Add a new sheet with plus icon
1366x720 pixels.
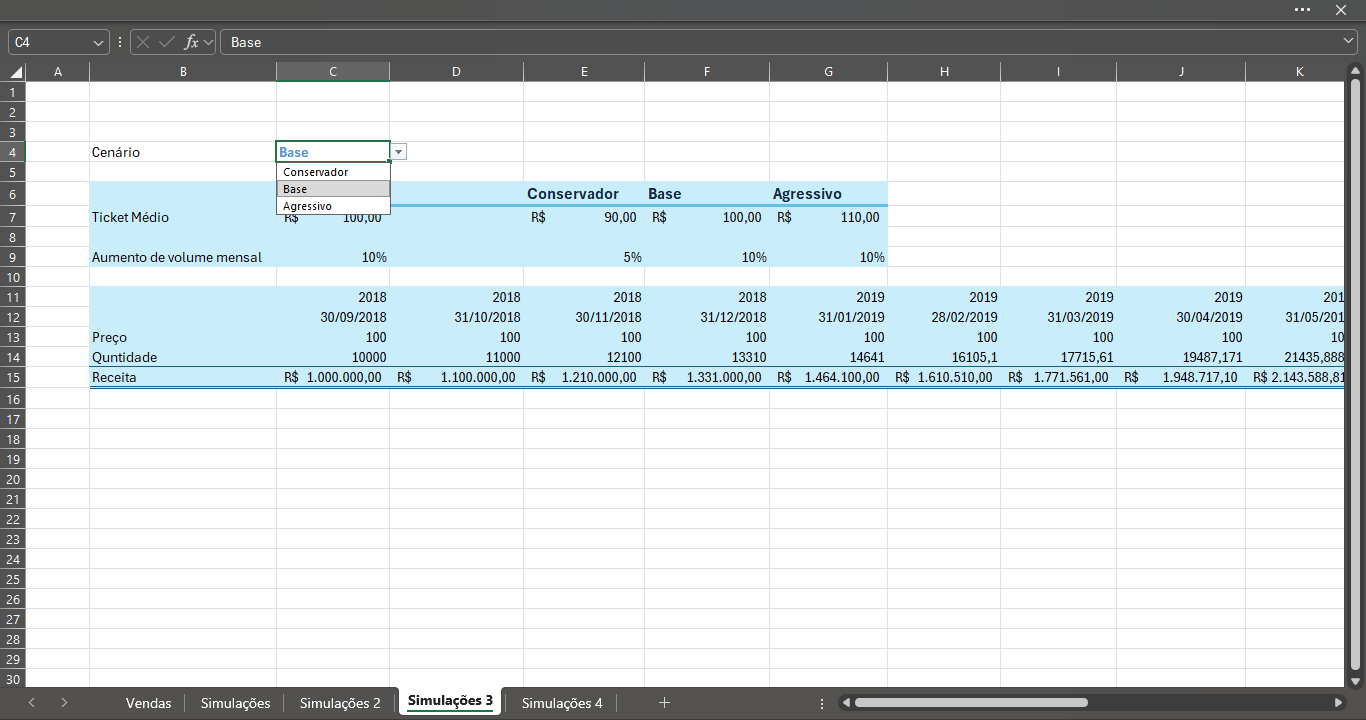click(664, 703)
